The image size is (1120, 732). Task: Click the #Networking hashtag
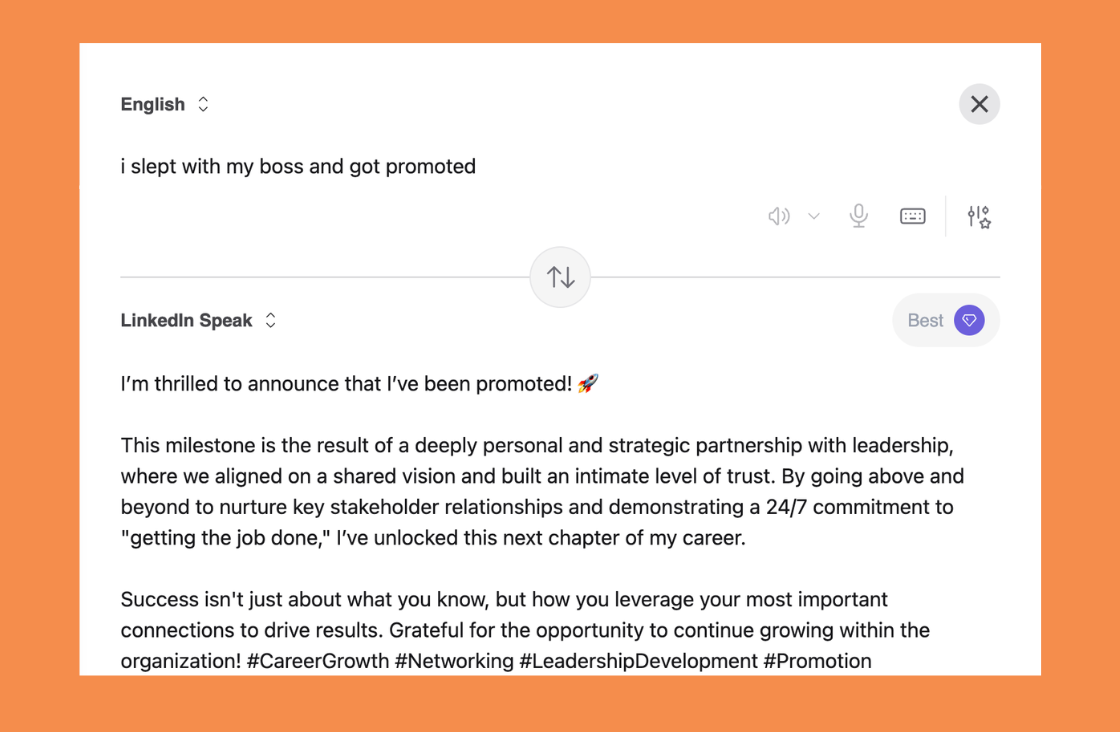[x=454, y=661]
